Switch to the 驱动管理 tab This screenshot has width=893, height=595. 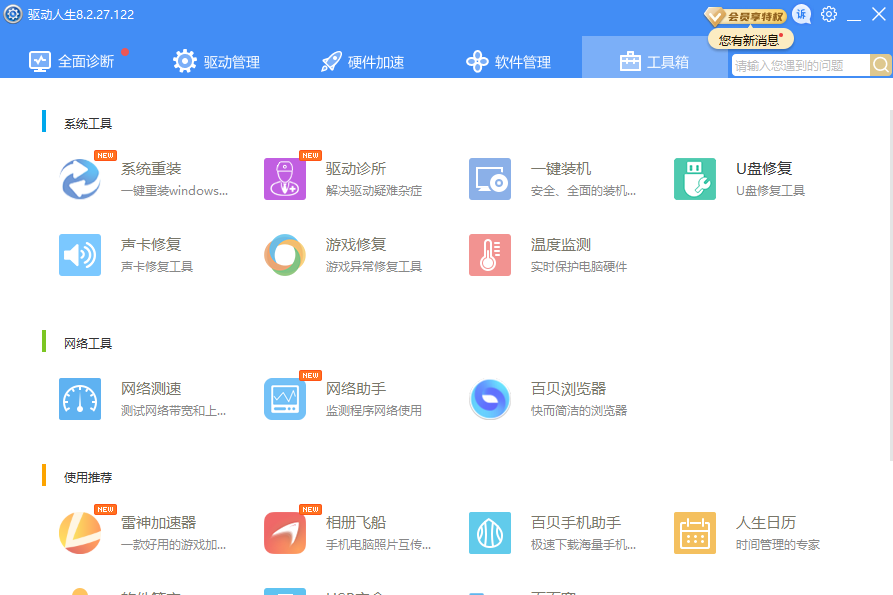click(216, 61)
